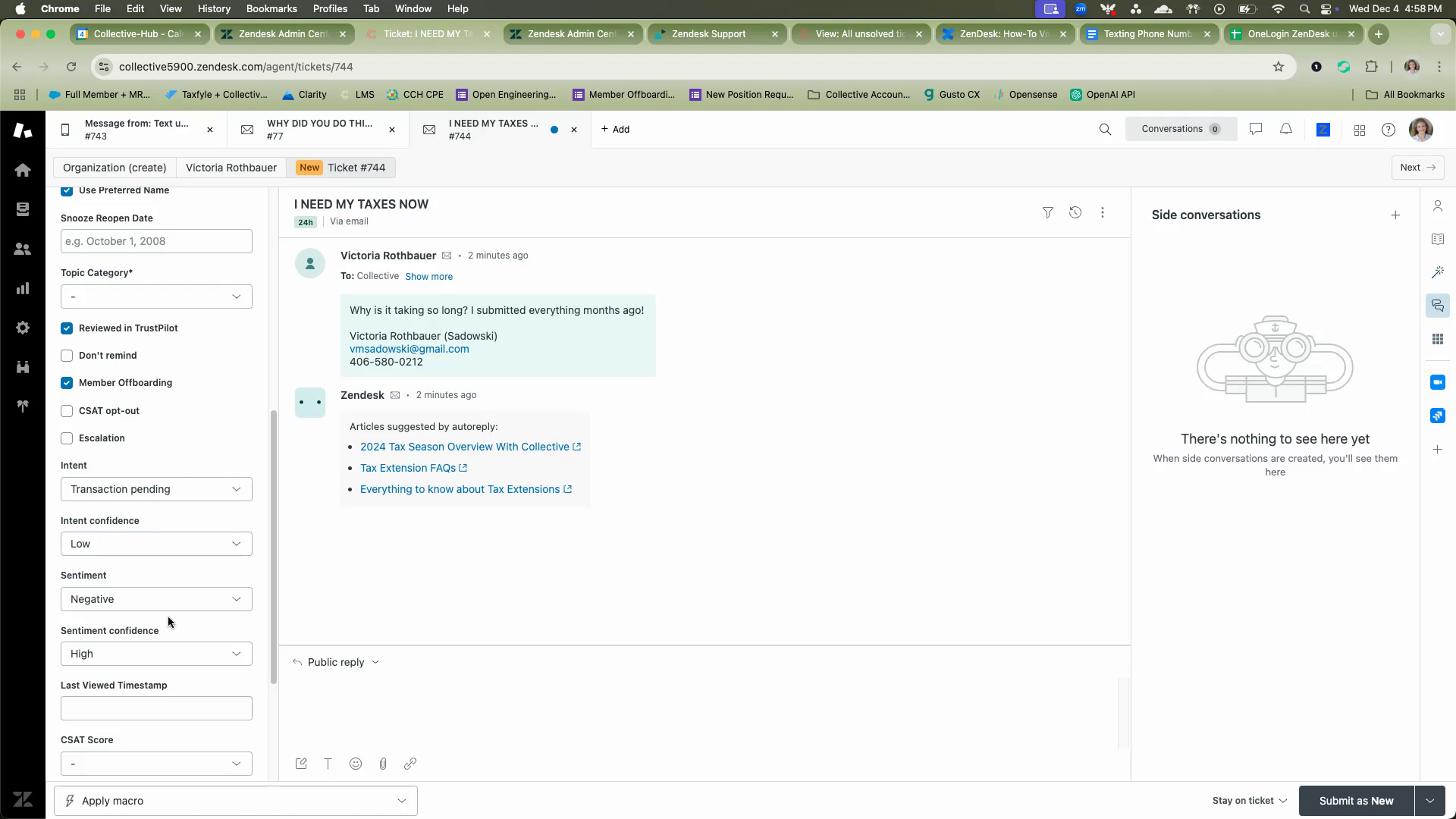This screenshot has height=819, width=1456.
Task: Uncheck Reviewed in TrustPilot checkbox
Action: 67,328
